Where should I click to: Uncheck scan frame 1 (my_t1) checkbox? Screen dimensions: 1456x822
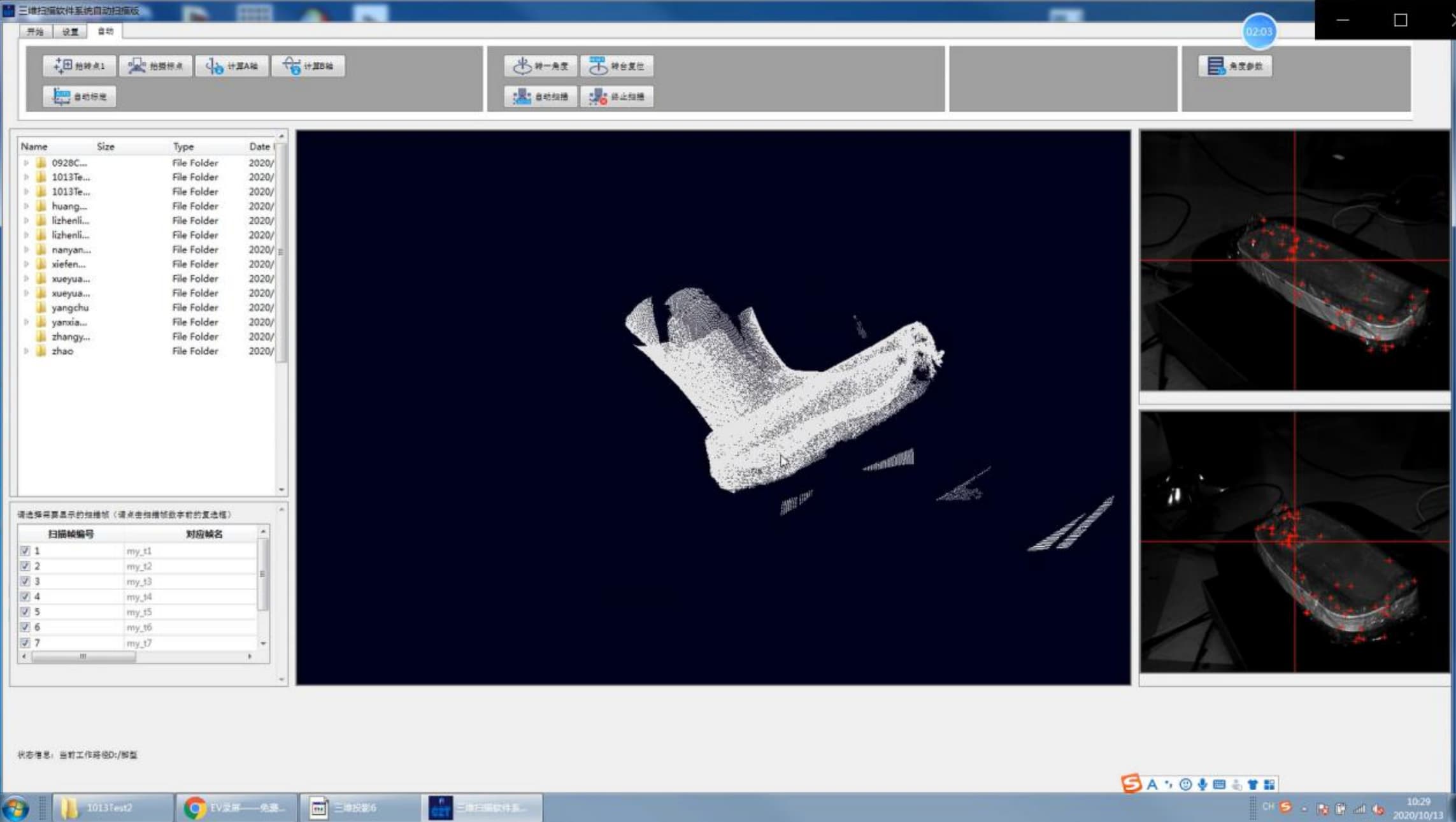click(25, 551)
